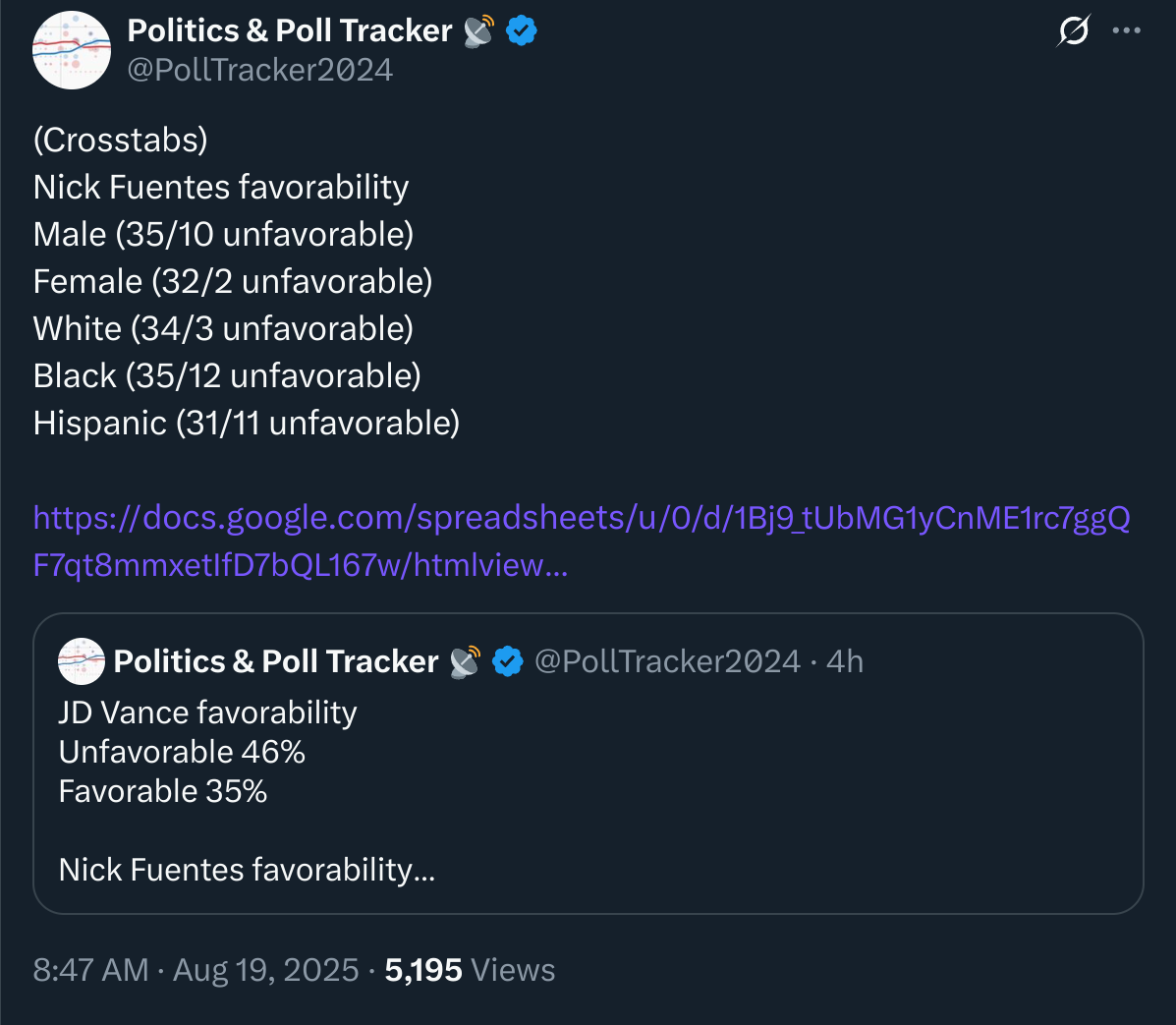Click the quoted tweet's satellite dish emoji
1176x1025 pixels.
[466, 661]
